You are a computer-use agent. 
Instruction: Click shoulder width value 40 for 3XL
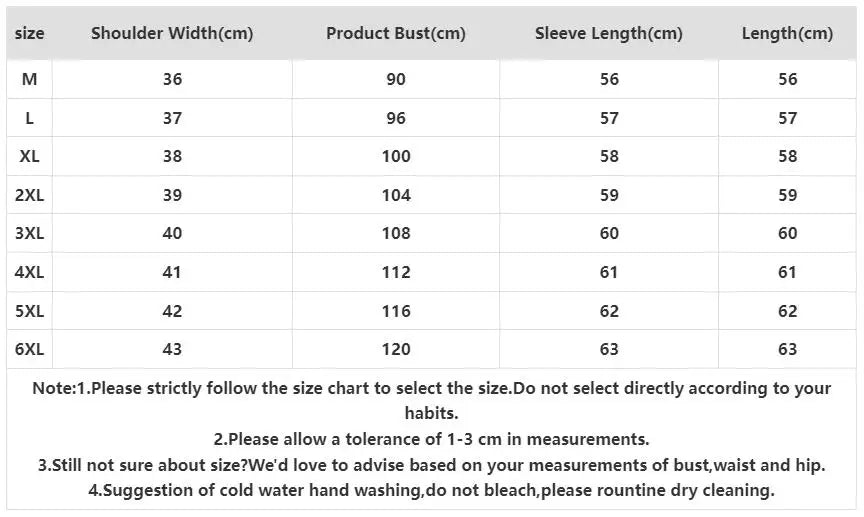pos(172,233)
